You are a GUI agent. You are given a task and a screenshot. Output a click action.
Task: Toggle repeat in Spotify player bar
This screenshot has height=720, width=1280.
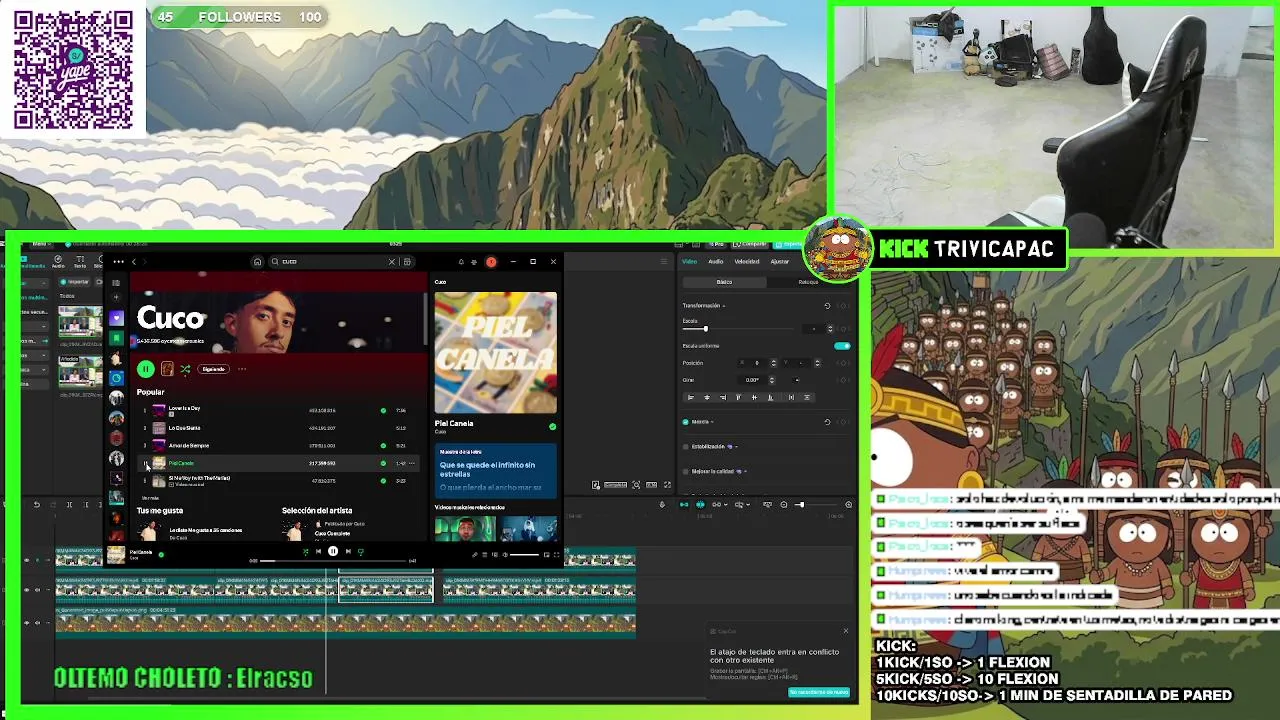point(361,551)
